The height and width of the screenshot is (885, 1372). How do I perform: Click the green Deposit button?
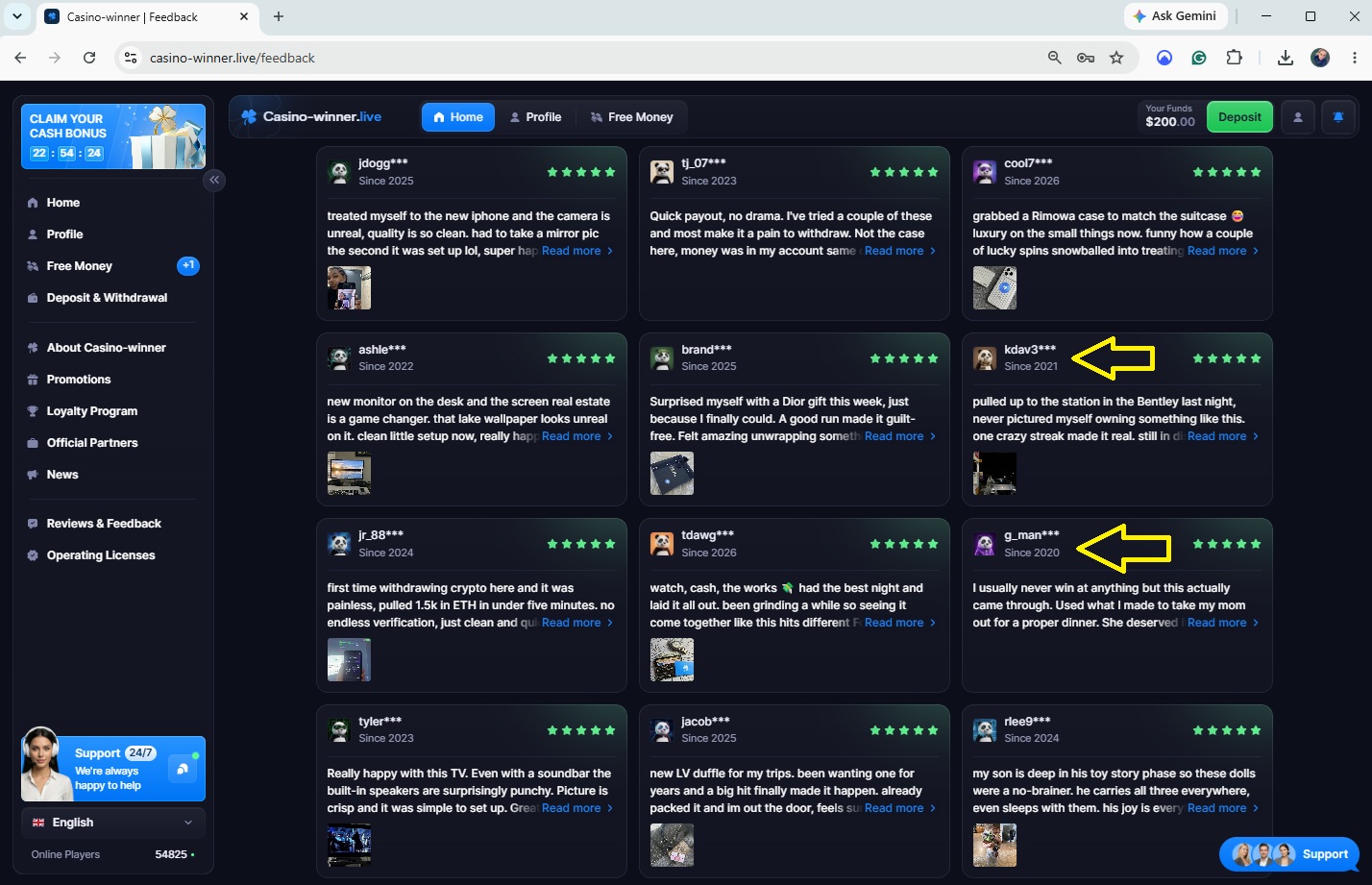coord(1239,117)
